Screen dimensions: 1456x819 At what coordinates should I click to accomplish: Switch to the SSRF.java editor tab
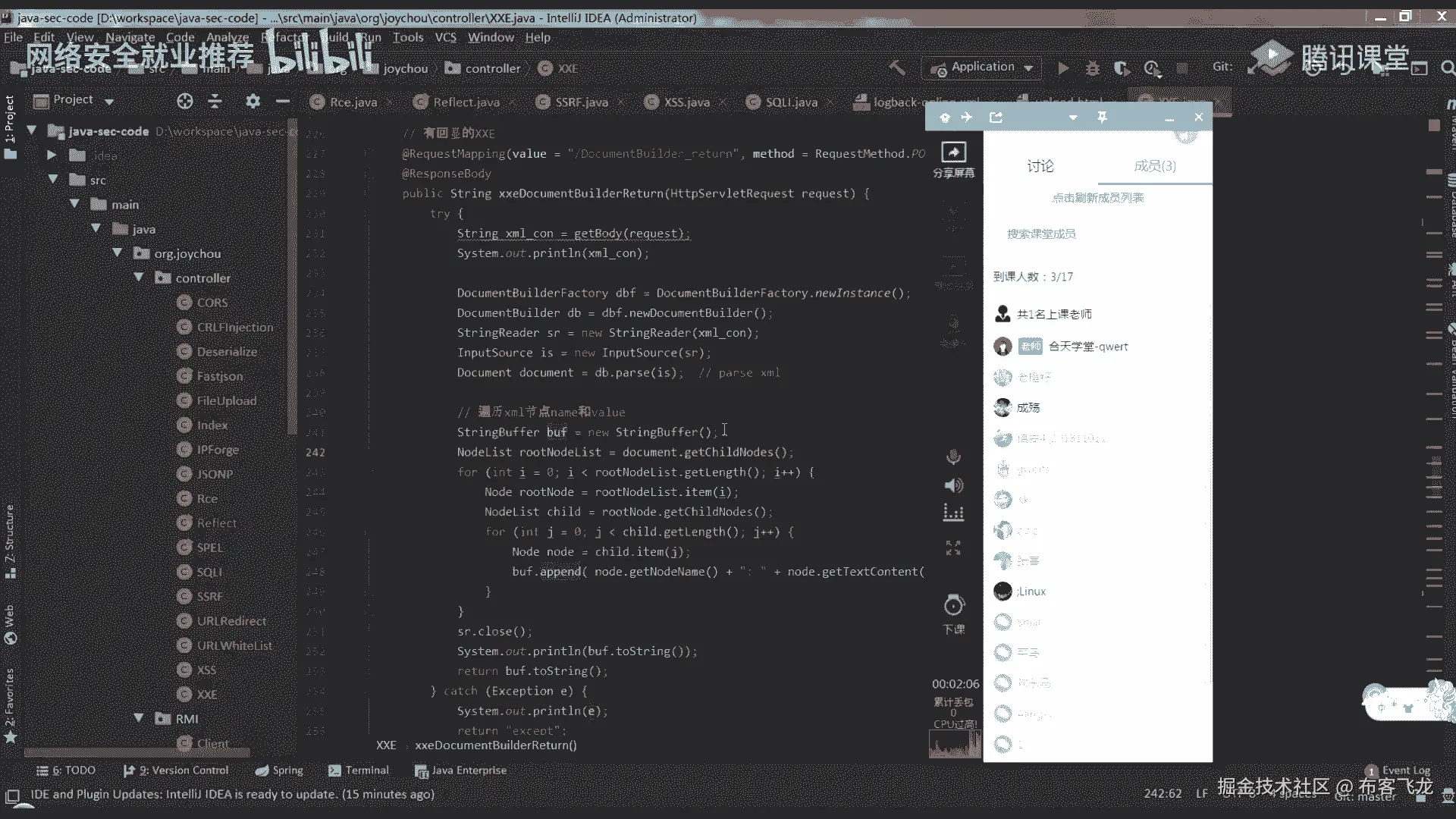[x=581, y=102]
